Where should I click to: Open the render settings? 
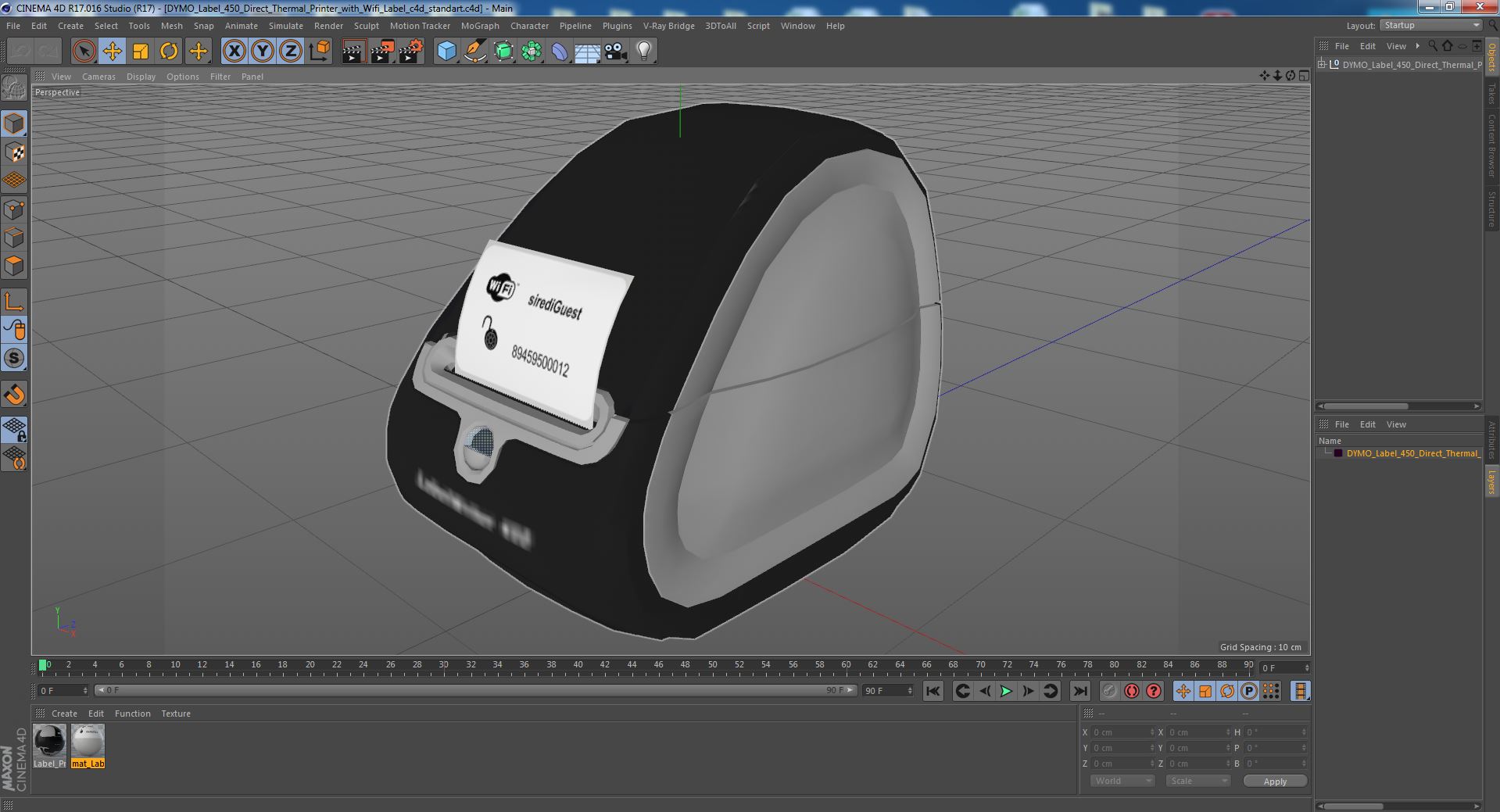pyautogui.click(x=411, y=52)
